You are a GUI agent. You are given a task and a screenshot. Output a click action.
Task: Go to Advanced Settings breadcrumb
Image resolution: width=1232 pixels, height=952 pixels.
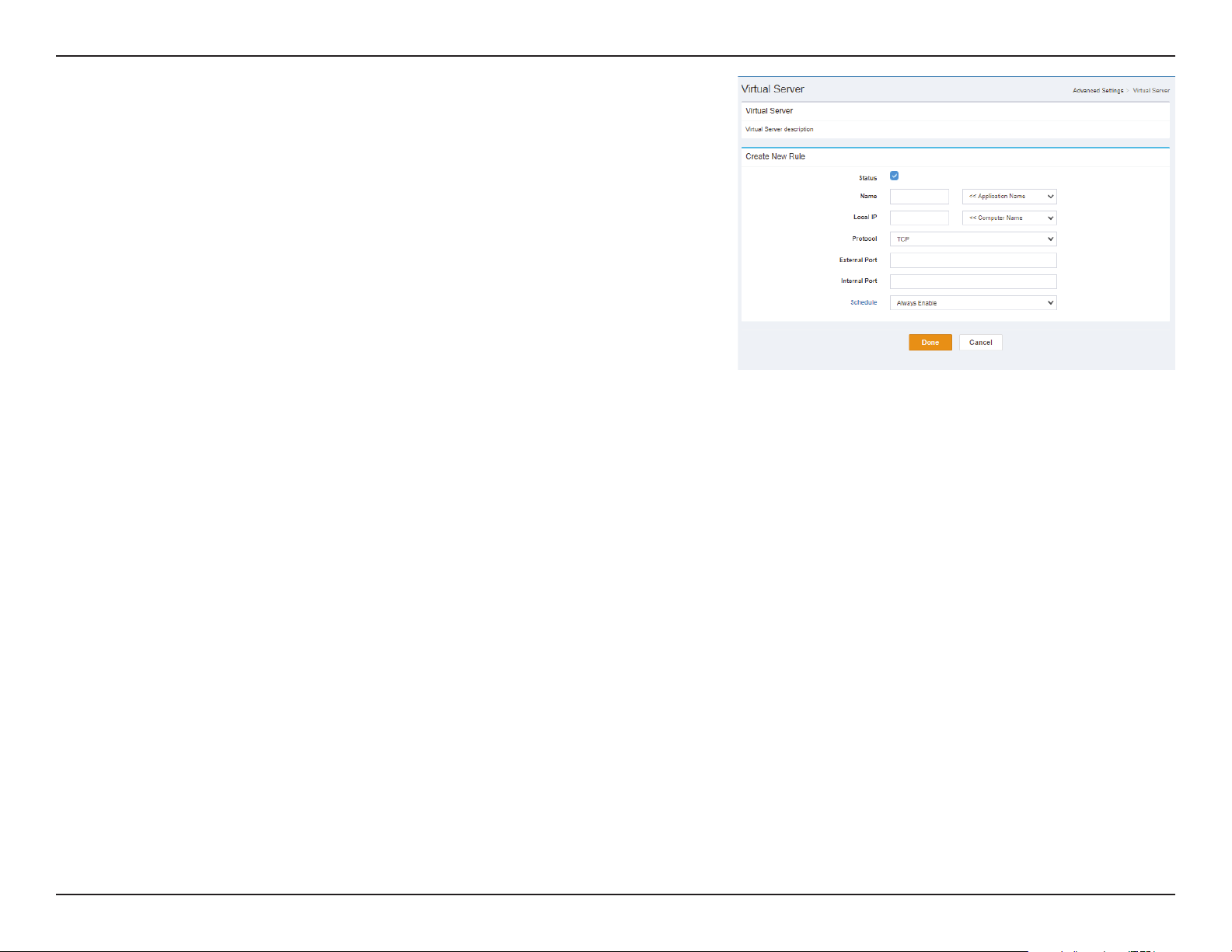pos(1098,90)
